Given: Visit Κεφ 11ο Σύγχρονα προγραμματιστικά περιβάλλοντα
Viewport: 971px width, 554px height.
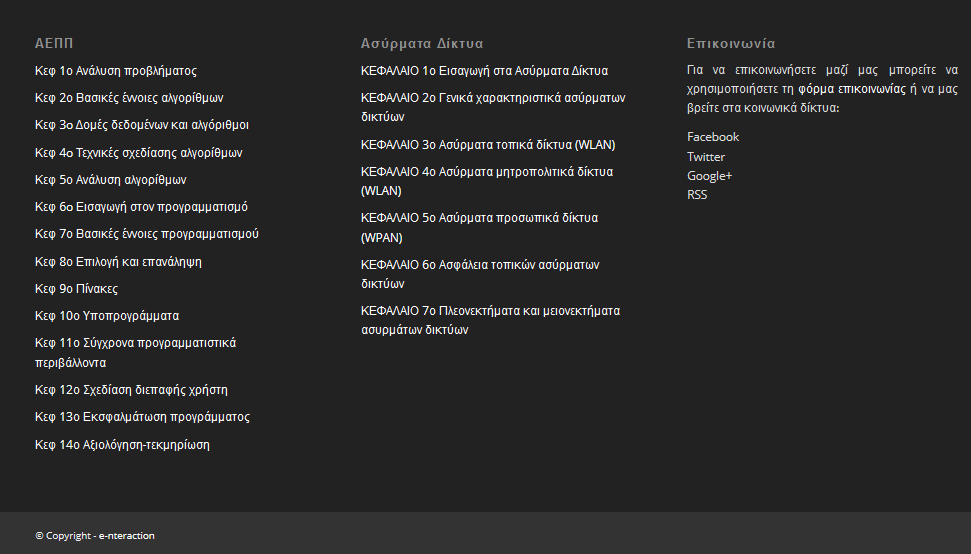Looking at the screenshot, I should click(x=136, y=352).
